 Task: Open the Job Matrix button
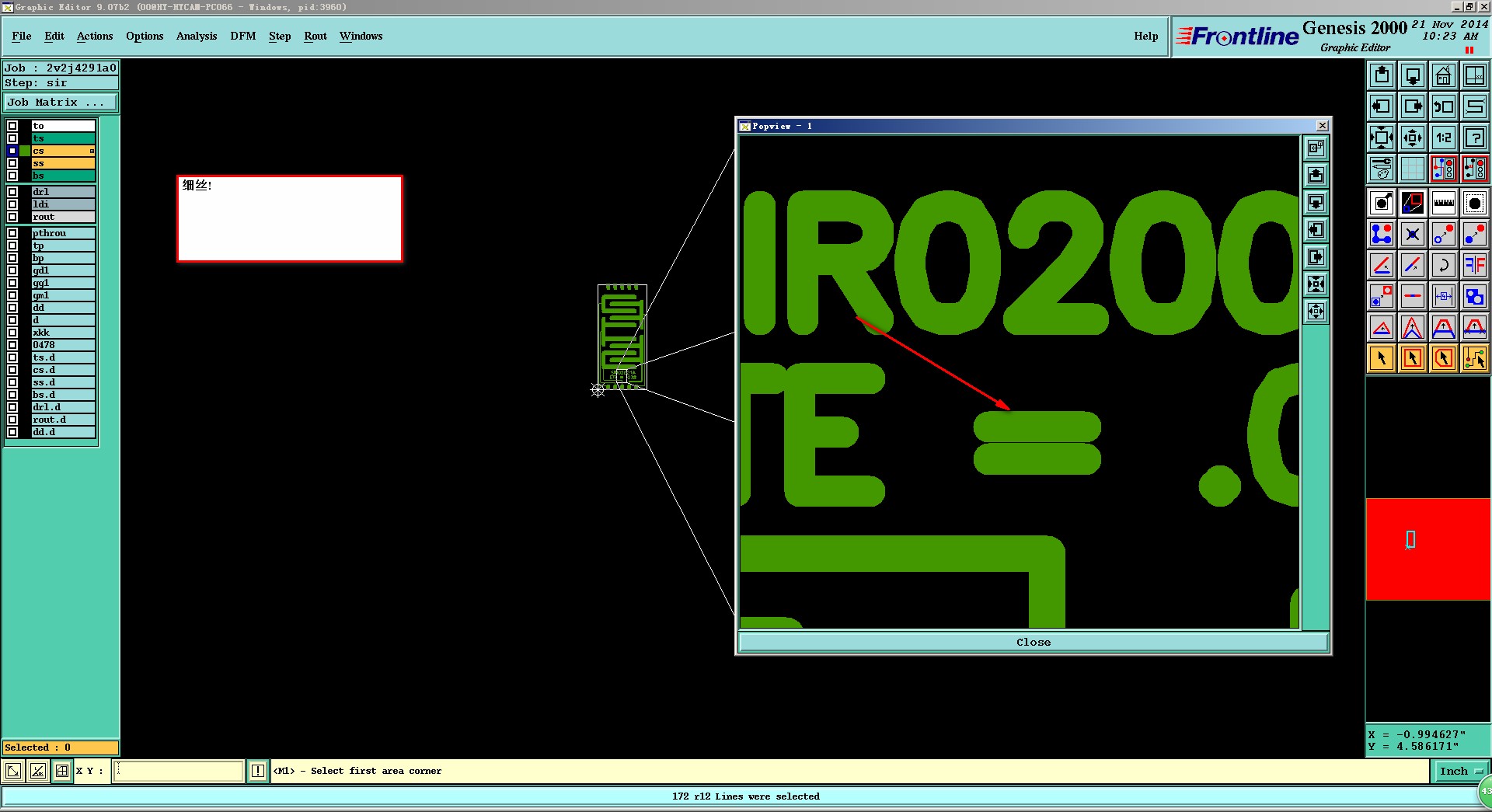pyautogui.click(x=61, y=103)
